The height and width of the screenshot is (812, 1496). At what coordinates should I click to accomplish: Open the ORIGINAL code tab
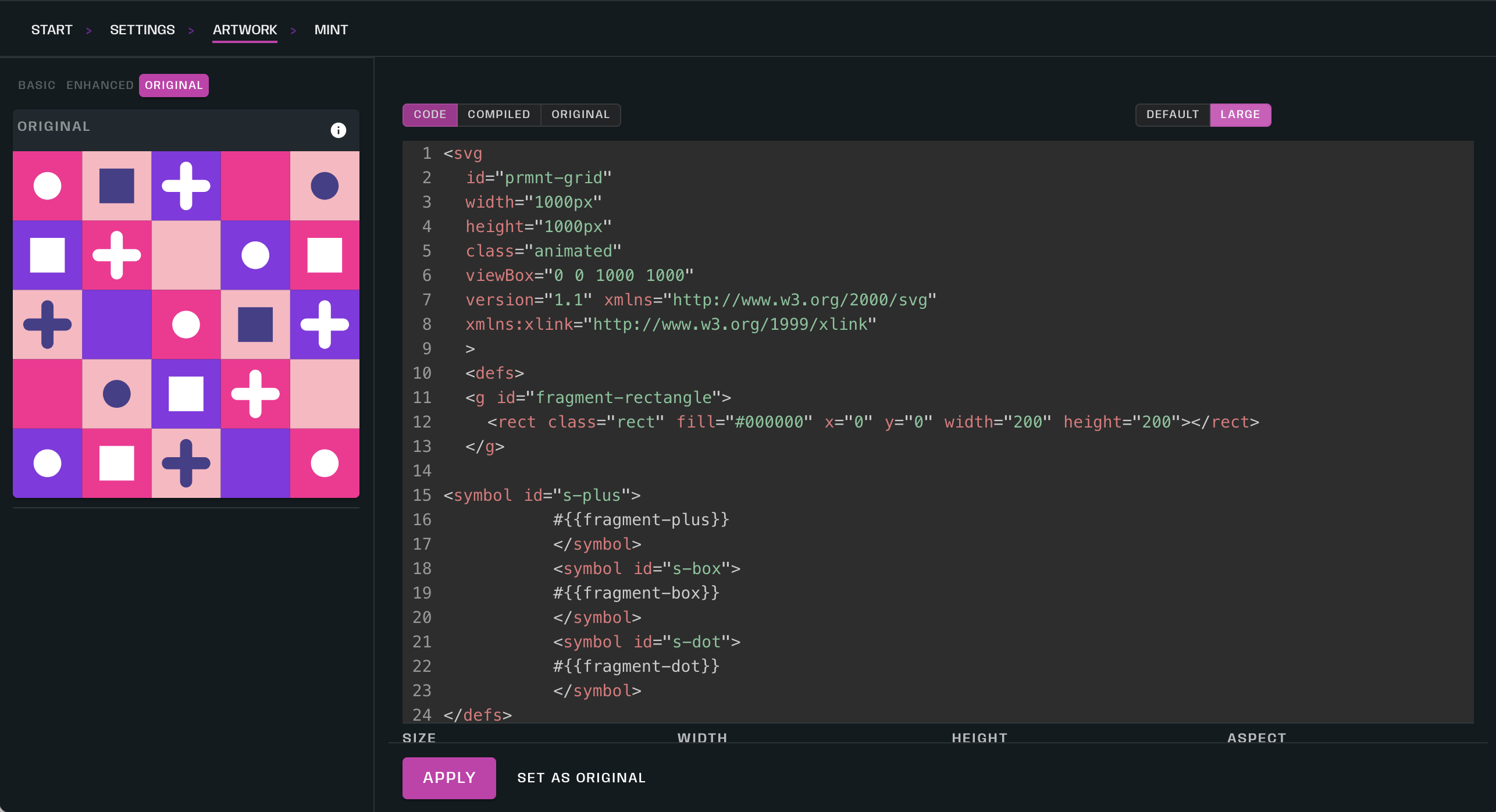coord(580,115)
